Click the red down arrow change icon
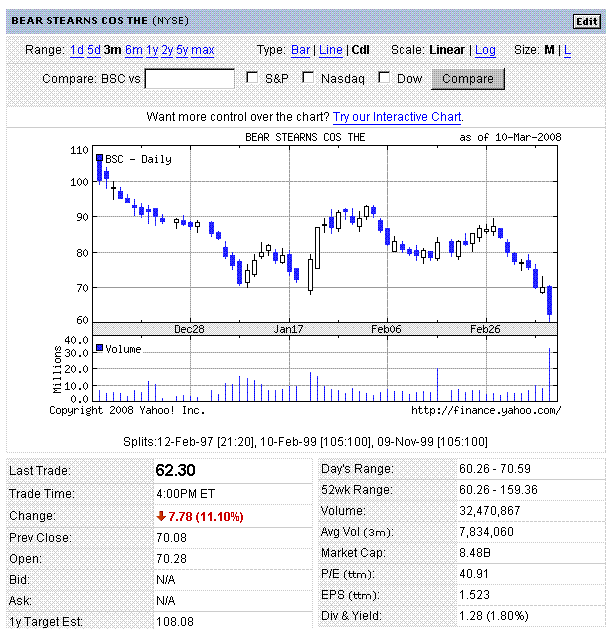609x629 pixels. (x=160, y=517)
